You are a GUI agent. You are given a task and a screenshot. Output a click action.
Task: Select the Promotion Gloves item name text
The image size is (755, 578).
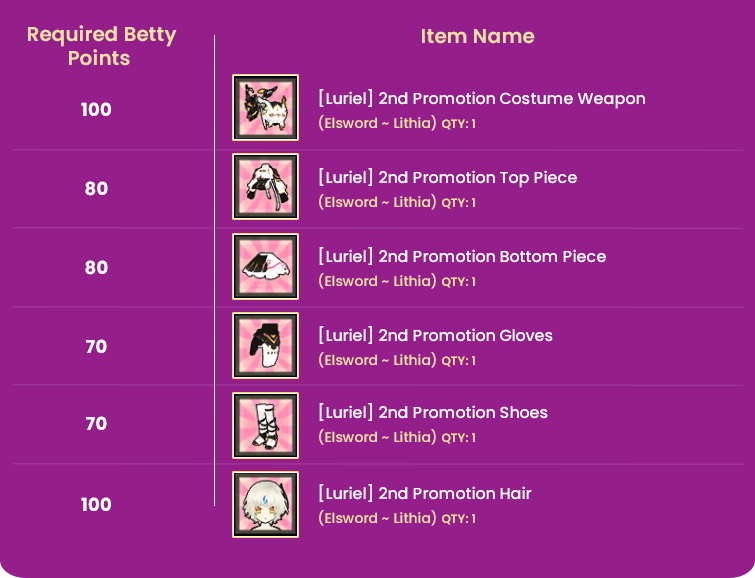point(435,336)
